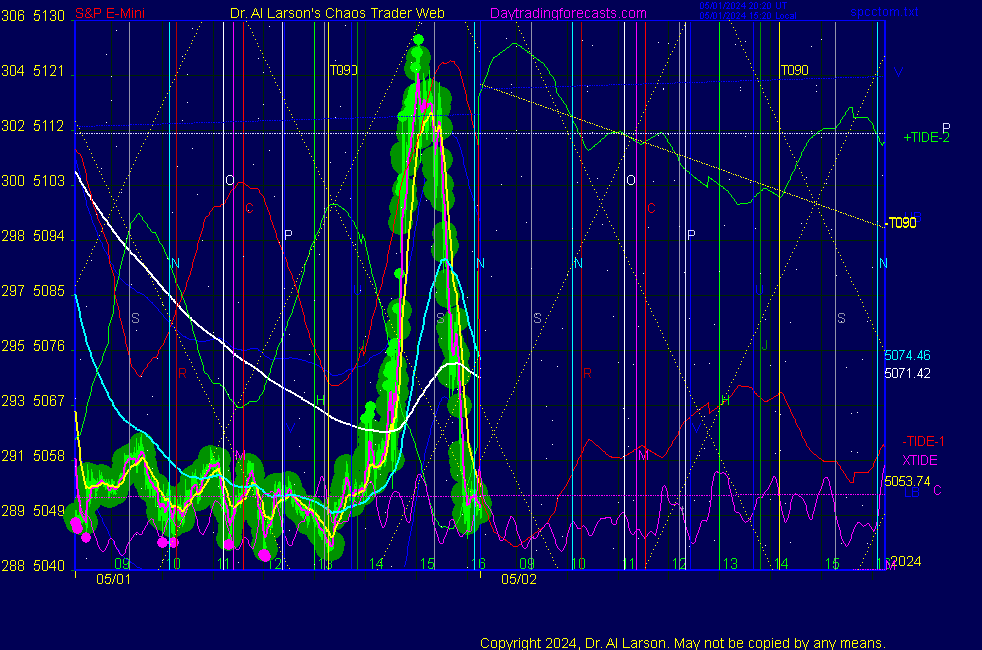Click the Daytradingforecasts.com link
The width and height of the screenshot is (982, 650).
pyautogui.click(x=567, y=13)
